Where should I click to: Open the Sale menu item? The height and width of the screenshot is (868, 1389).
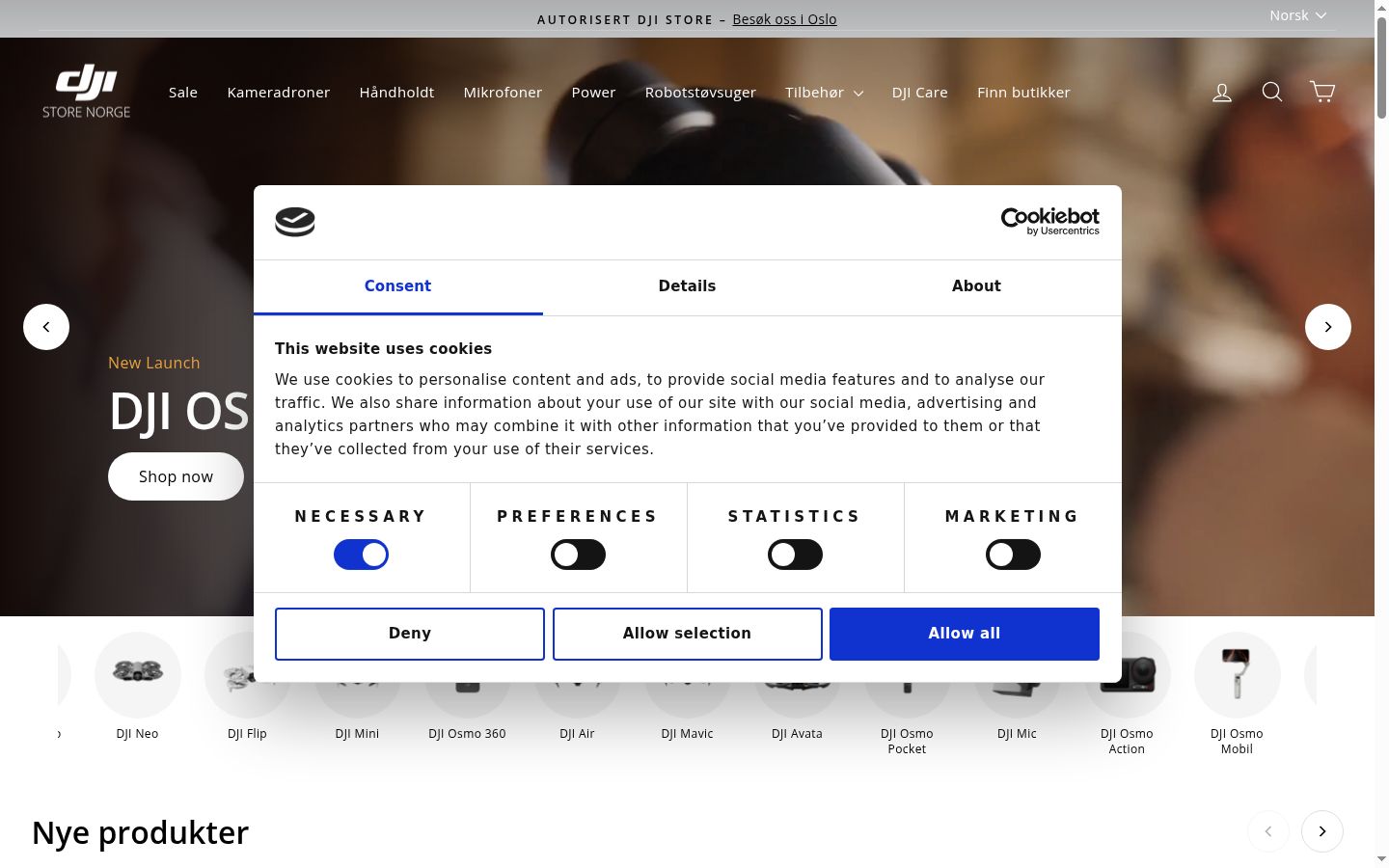pos(183,93)
